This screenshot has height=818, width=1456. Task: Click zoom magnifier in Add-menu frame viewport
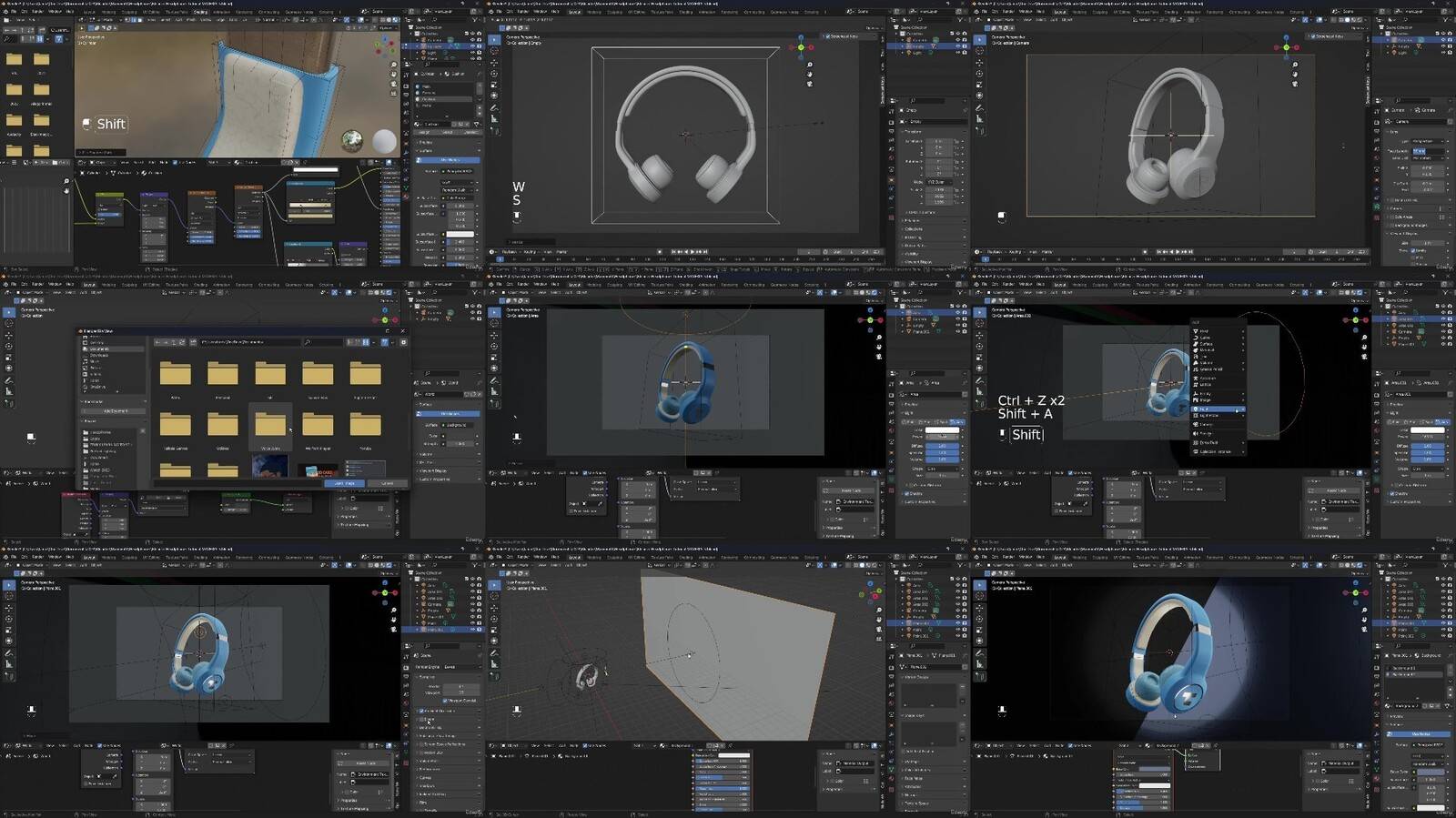(x=1364, y=338)
